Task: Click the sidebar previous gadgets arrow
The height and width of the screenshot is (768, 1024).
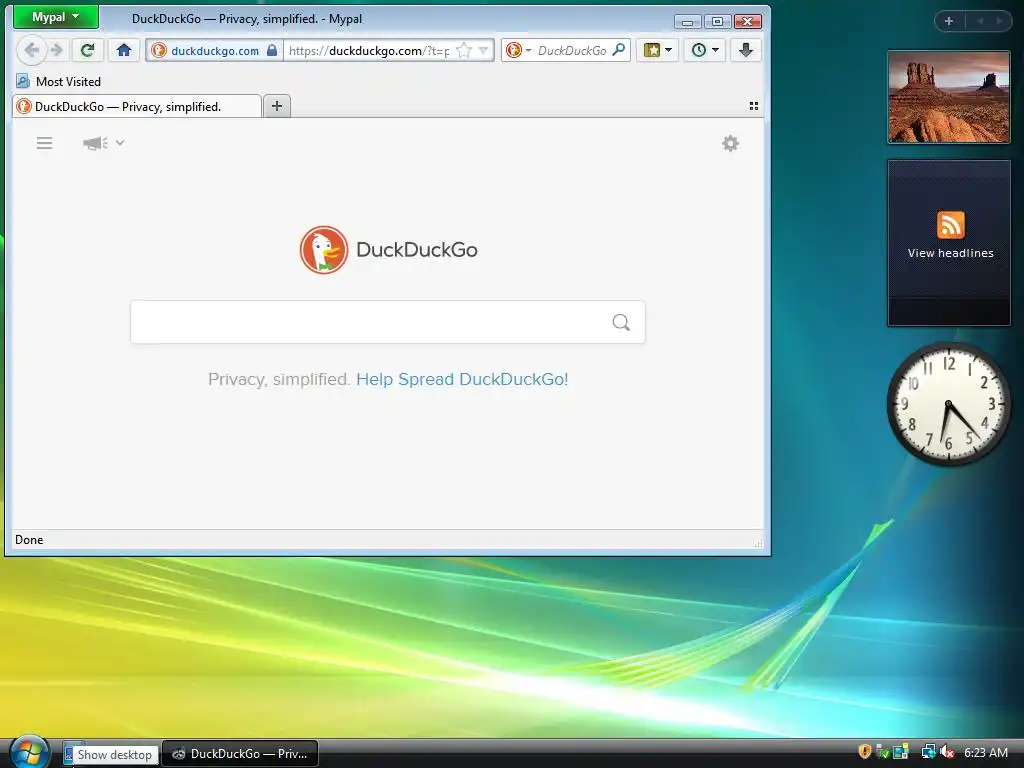Action: tap(980, 21)
